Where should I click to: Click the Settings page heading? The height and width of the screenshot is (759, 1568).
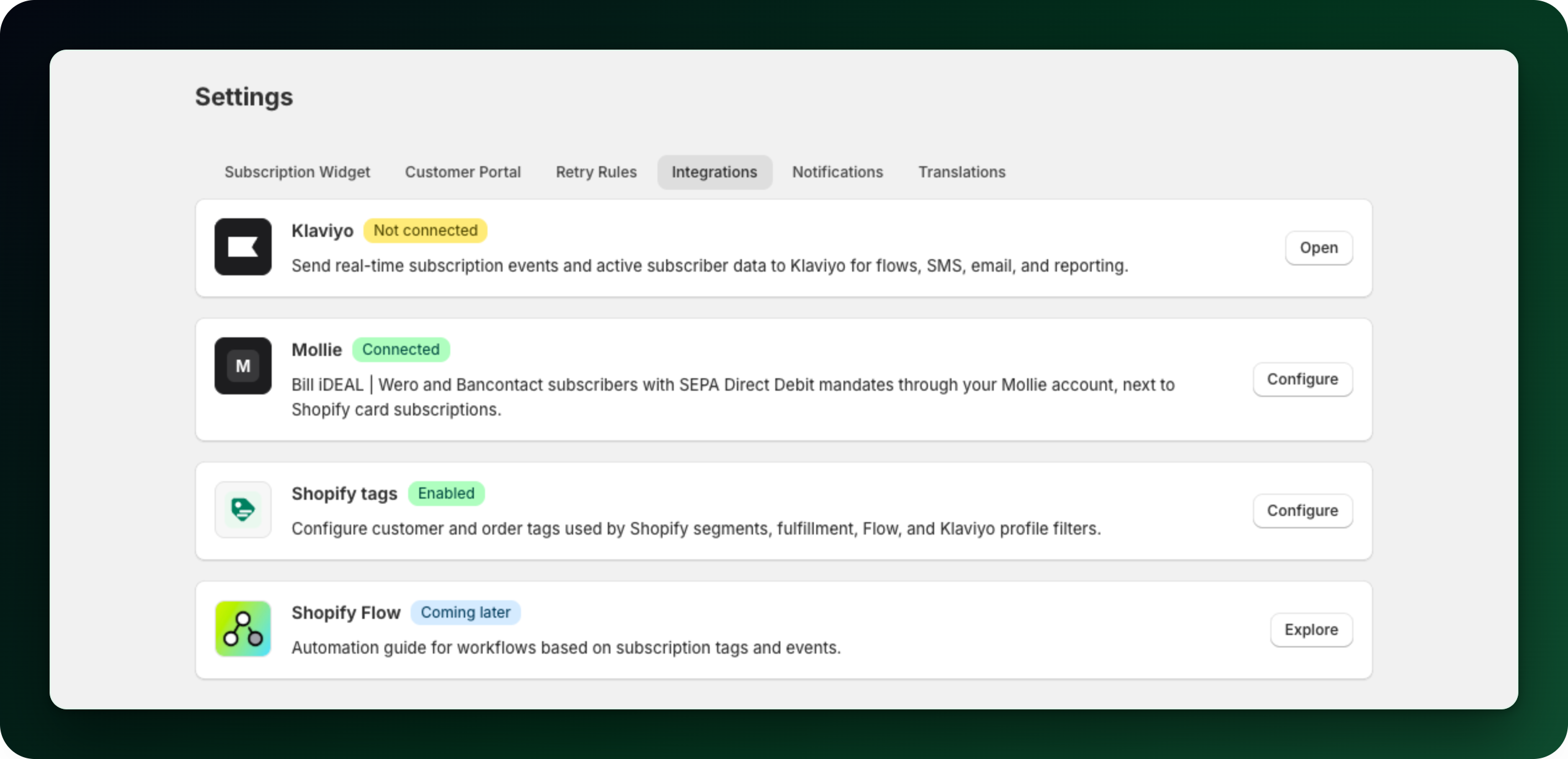[244, 97]
